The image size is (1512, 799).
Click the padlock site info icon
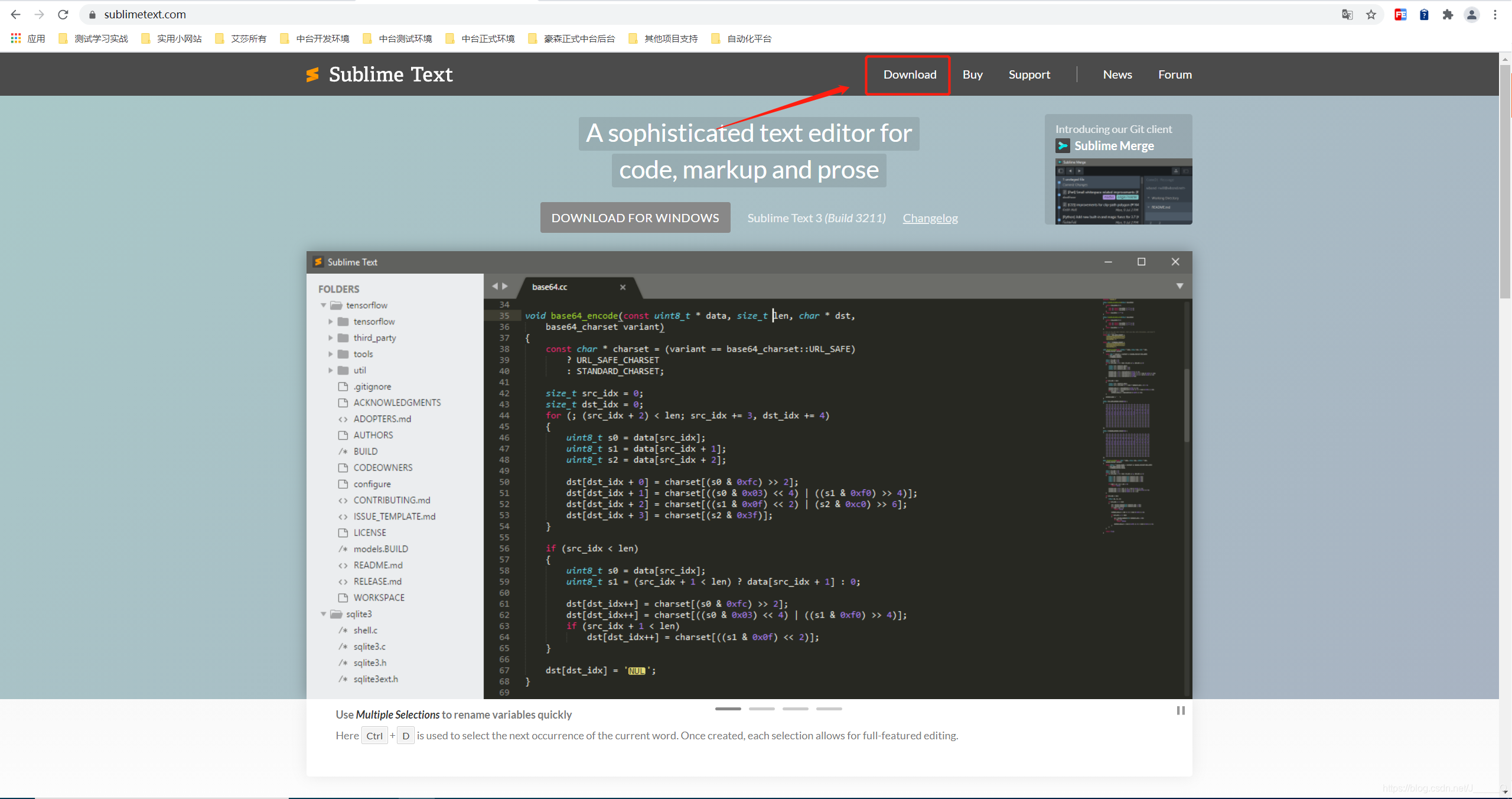coord(92,14)
